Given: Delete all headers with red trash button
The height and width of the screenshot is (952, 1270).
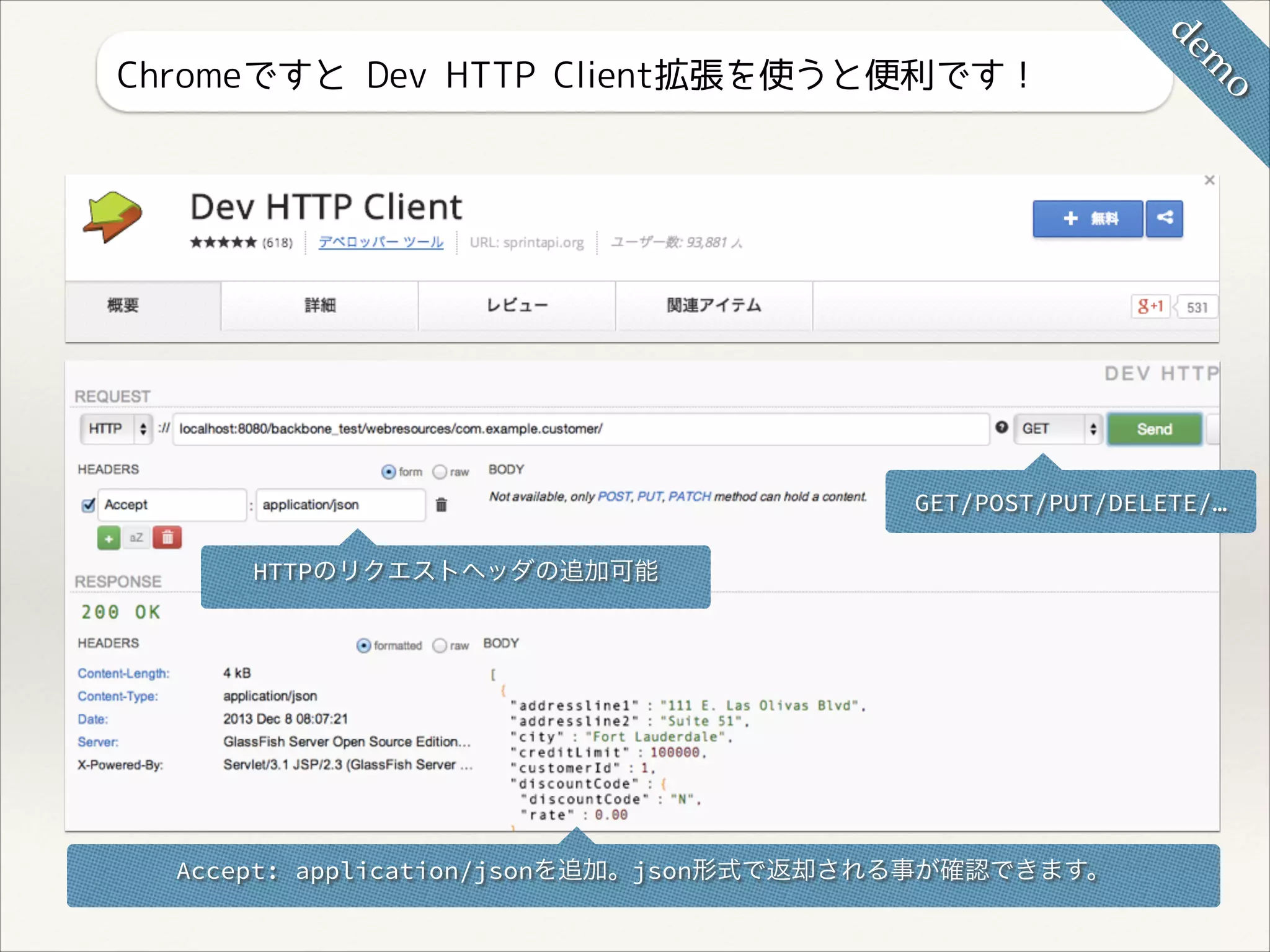Looking at the screenshot, I should point(167,538).
